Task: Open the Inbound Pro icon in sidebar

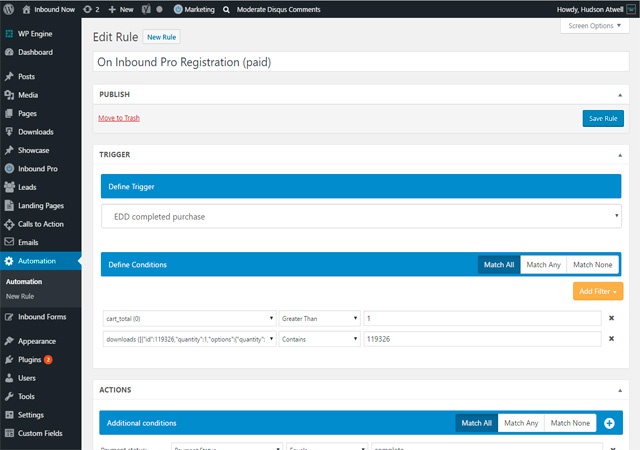Action: point(9,169)
